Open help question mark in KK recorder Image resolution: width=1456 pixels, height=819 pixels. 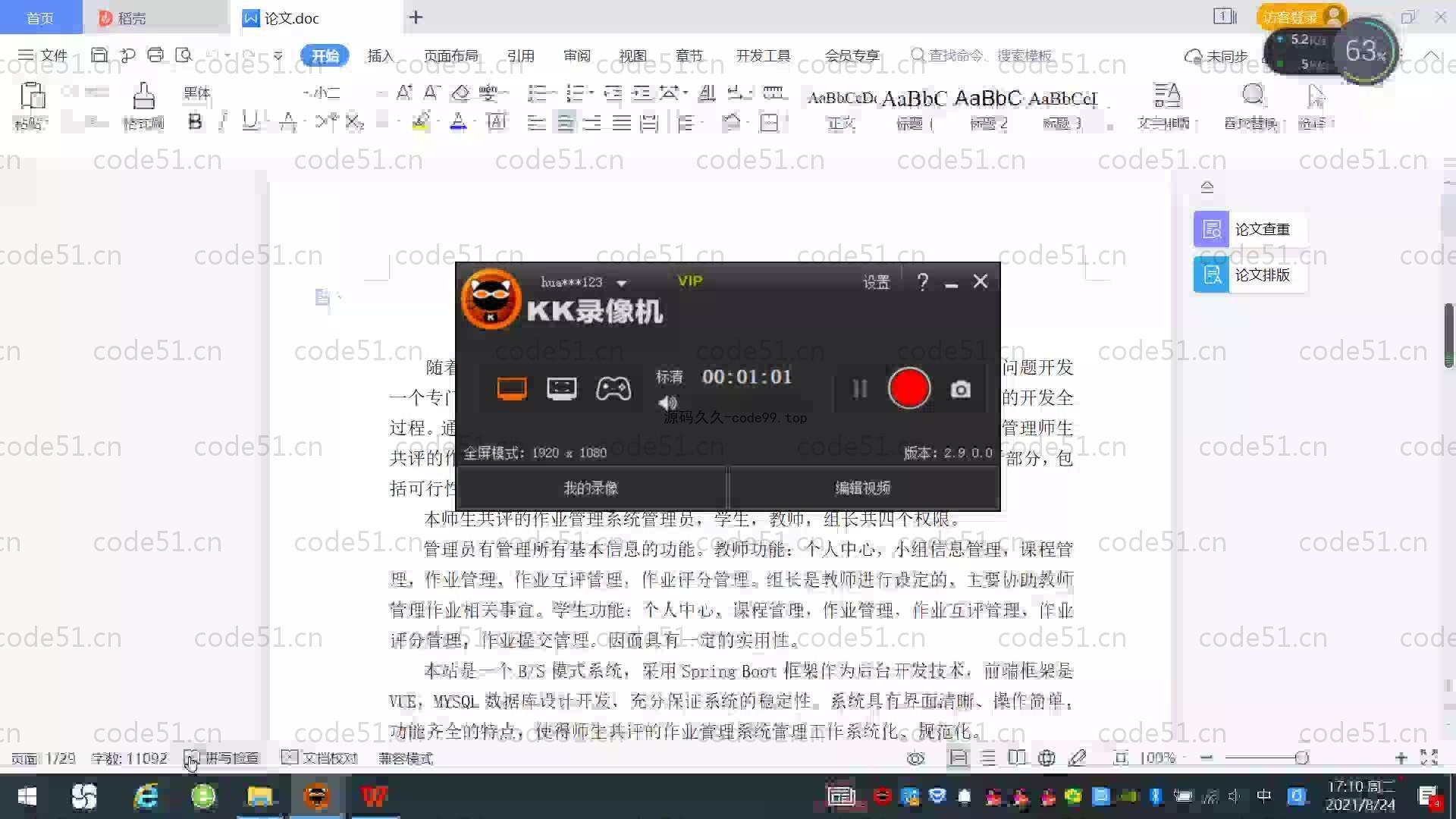(x=923, y=282)
